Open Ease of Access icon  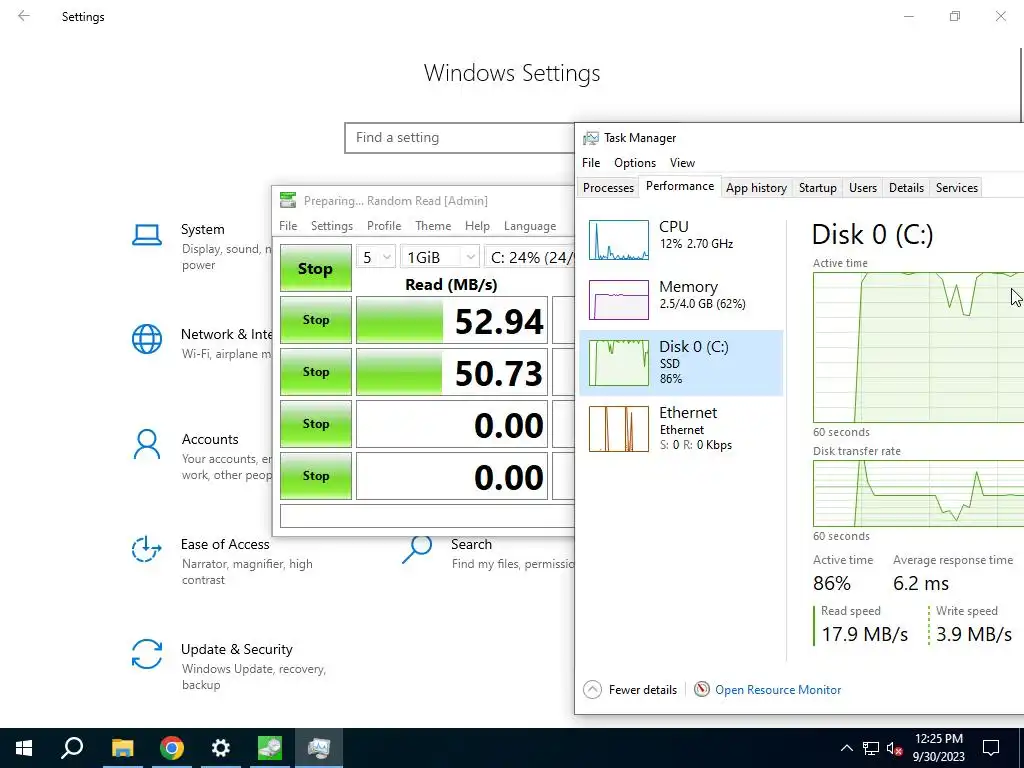coord(147,549)
